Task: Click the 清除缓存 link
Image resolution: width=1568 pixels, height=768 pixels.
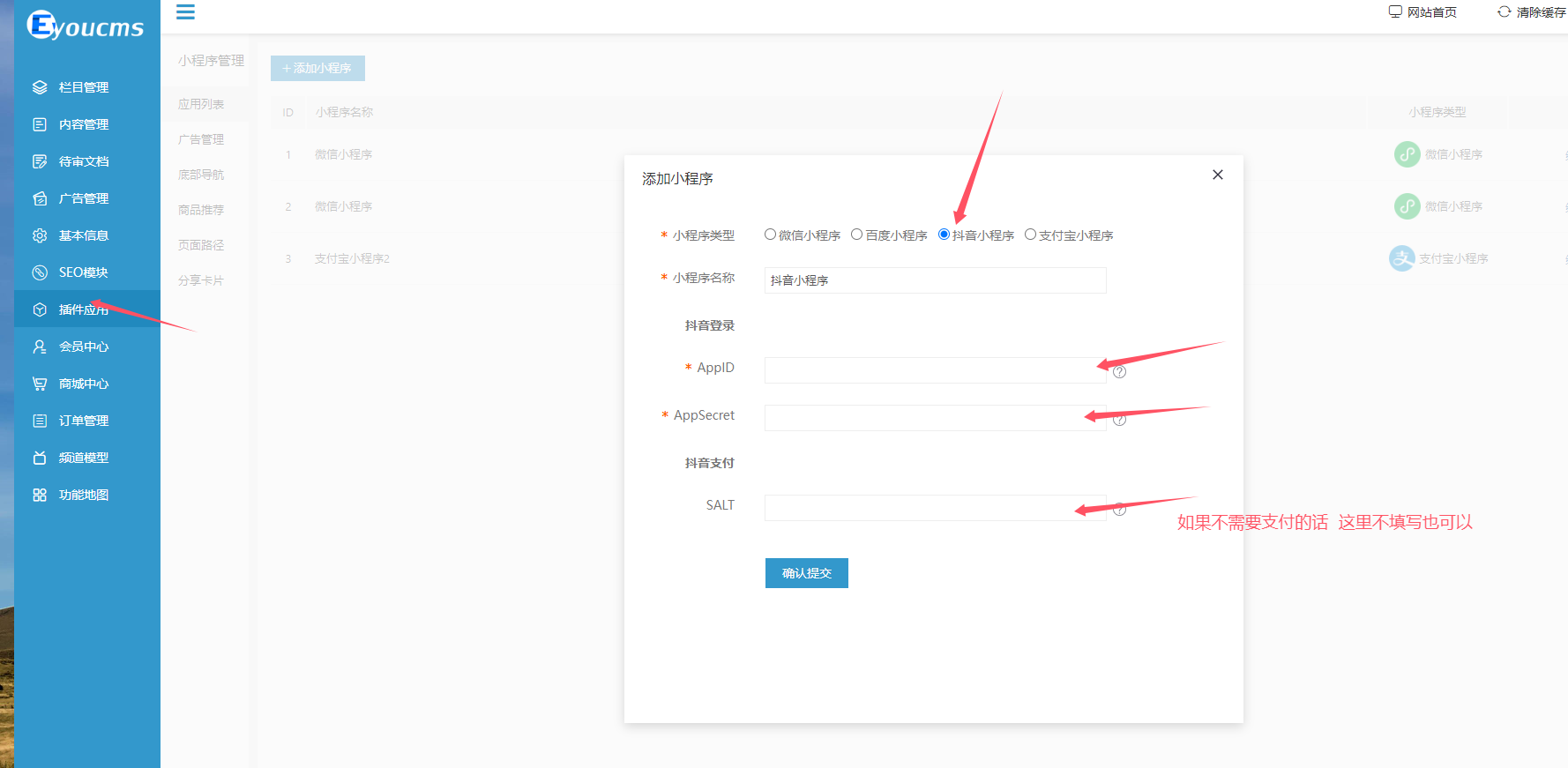Action: [x=1532, y=11]
